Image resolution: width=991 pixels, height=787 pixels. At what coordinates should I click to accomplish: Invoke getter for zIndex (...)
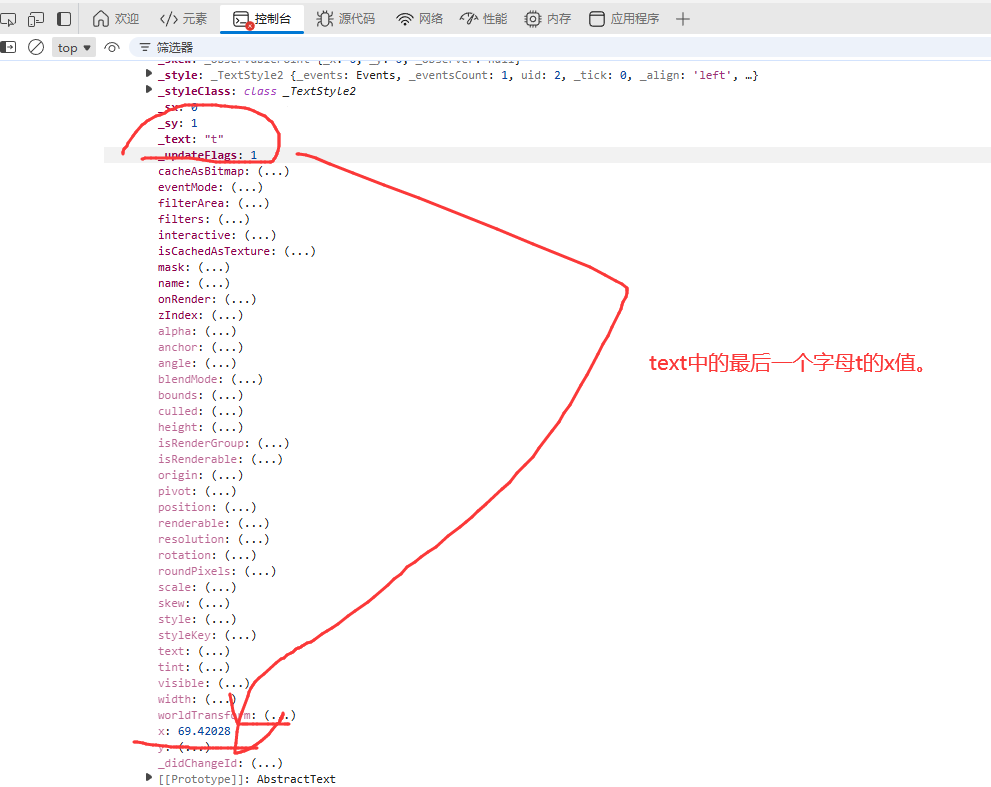coord(227,315)
